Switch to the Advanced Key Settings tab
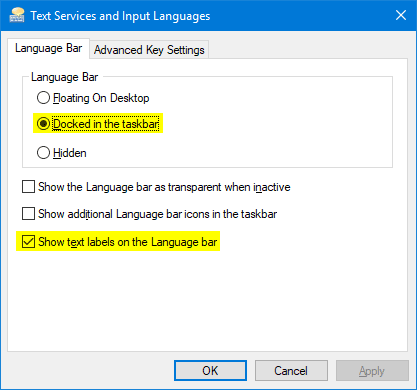This screenshot has width=417, height=390. 149,50
